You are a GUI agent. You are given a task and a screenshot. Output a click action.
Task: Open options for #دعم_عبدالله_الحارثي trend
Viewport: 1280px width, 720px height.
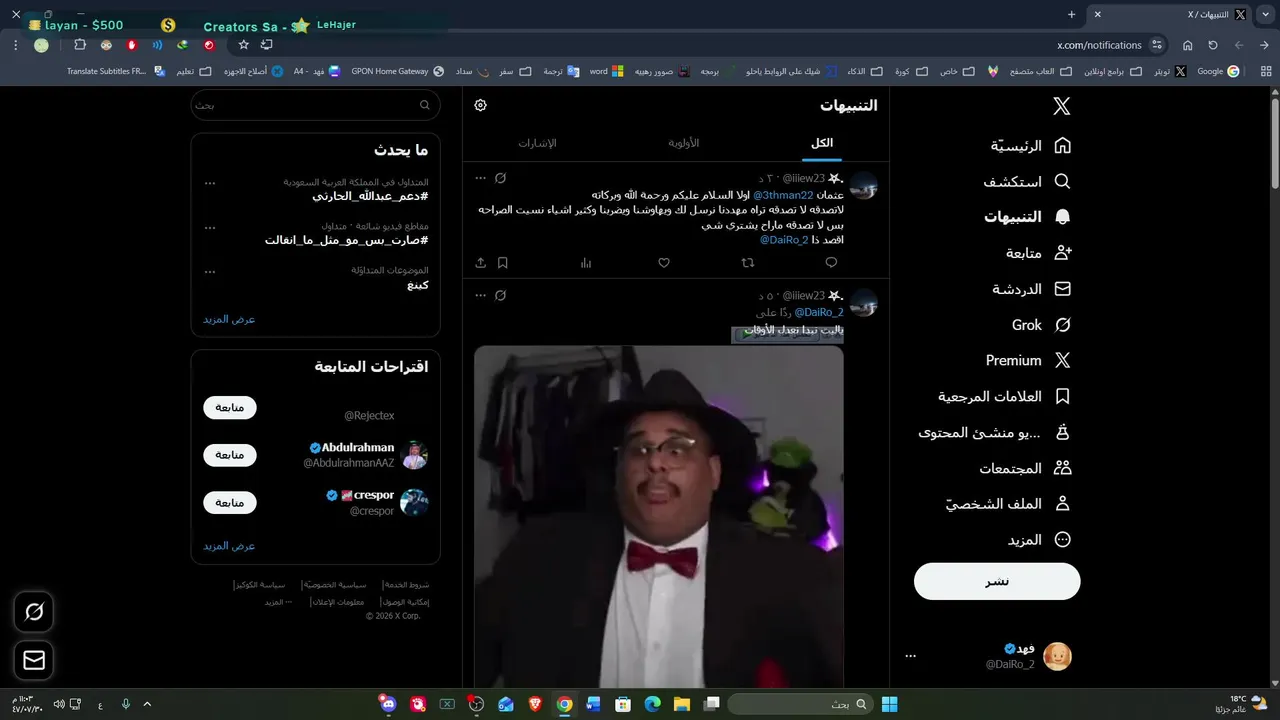pyautogui.click(x=210, y=183)
